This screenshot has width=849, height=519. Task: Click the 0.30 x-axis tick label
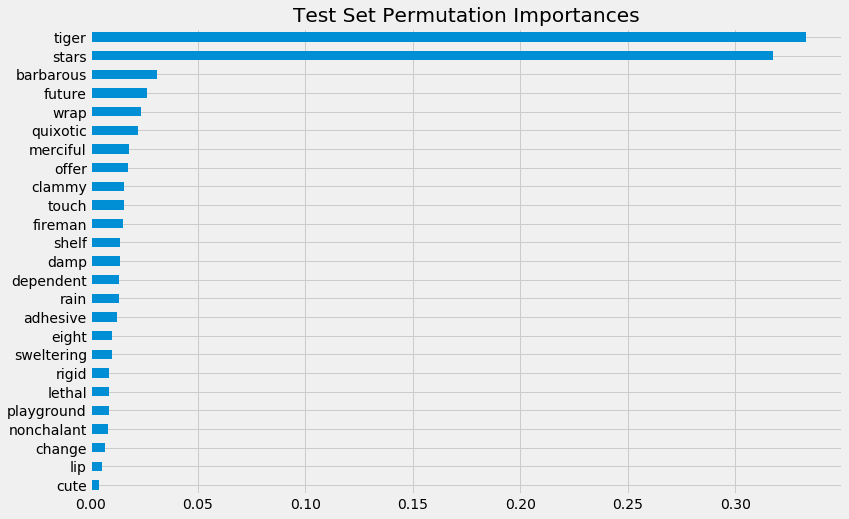click(x=735, y=504)
